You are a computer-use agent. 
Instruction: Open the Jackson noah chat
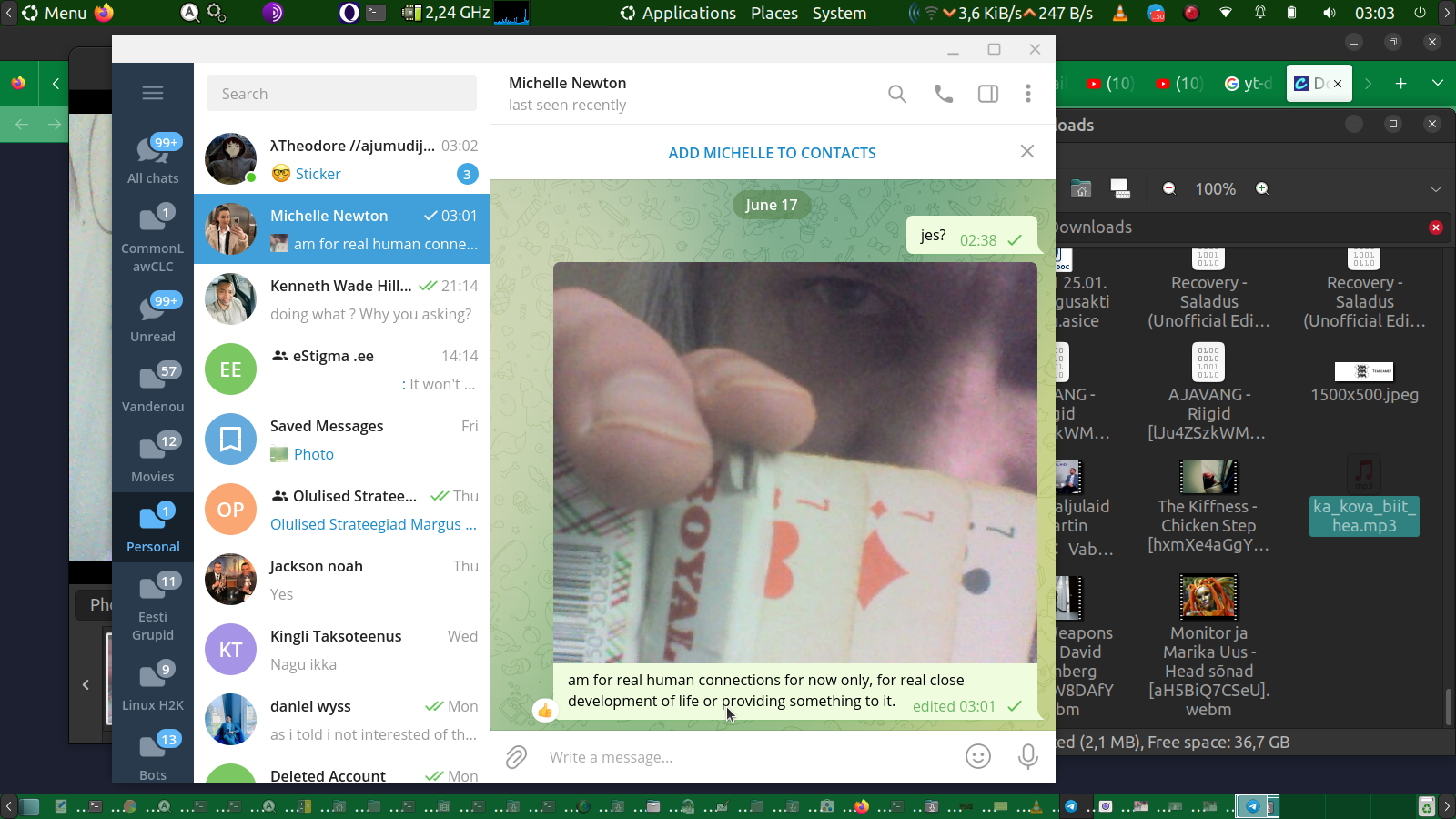(x=341, y=580)
